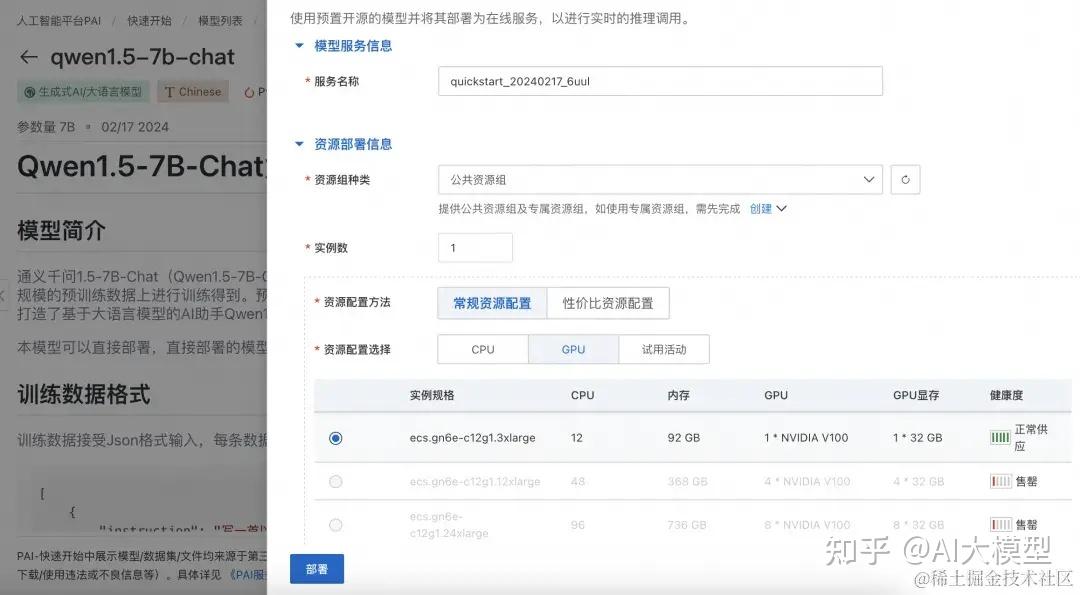Select the CPU resource option
The height and width of the screenshot is (595, 1080).
(483, 349)
